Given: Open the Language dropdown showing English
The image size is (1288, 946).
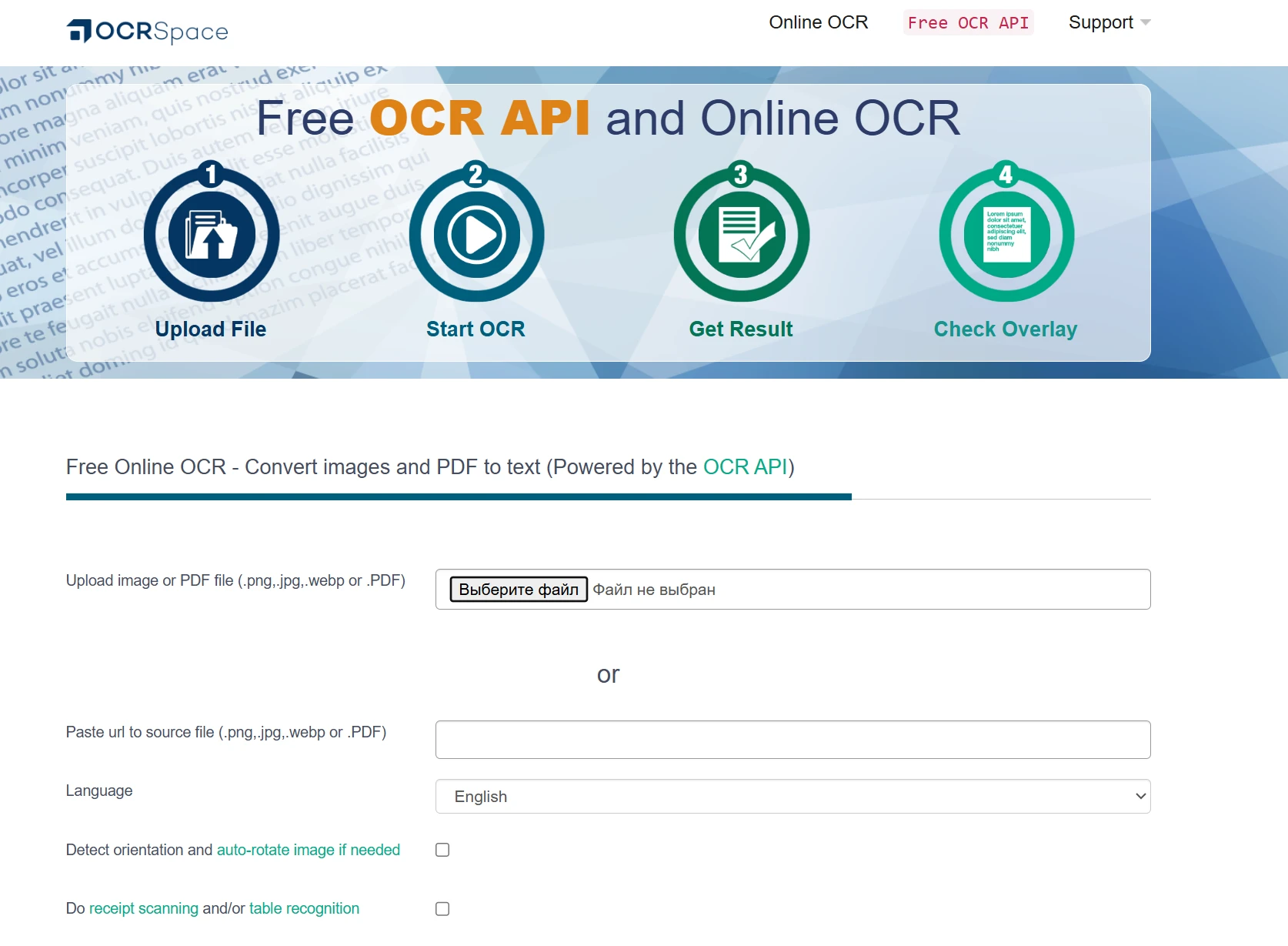Looking at the screenshot, I should (793, 797).
